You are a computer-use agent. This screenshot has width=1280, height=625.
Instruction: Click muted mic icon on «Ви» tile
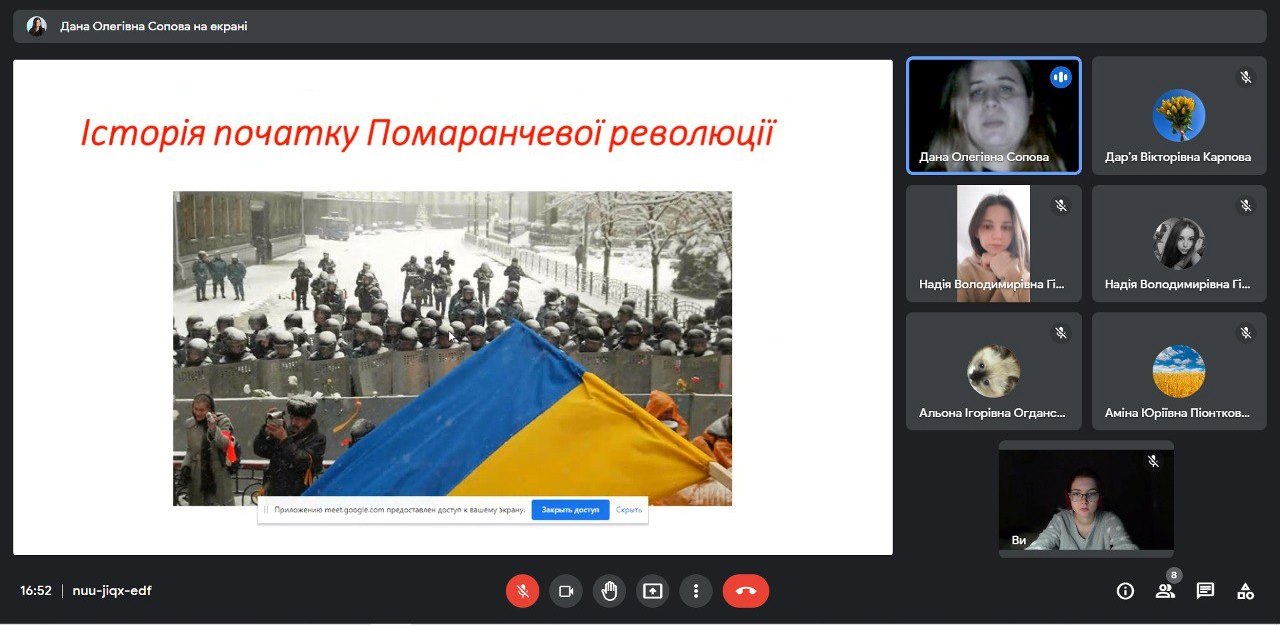tap(1153, 461)
